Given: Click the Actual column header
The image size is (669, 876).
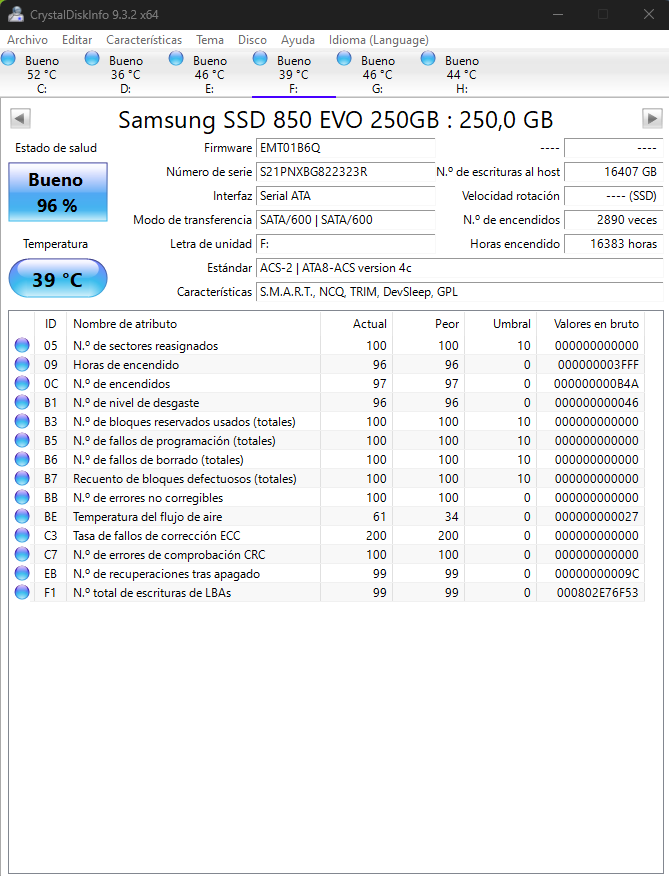Looking at the screenshot, I should pos(356,324).
